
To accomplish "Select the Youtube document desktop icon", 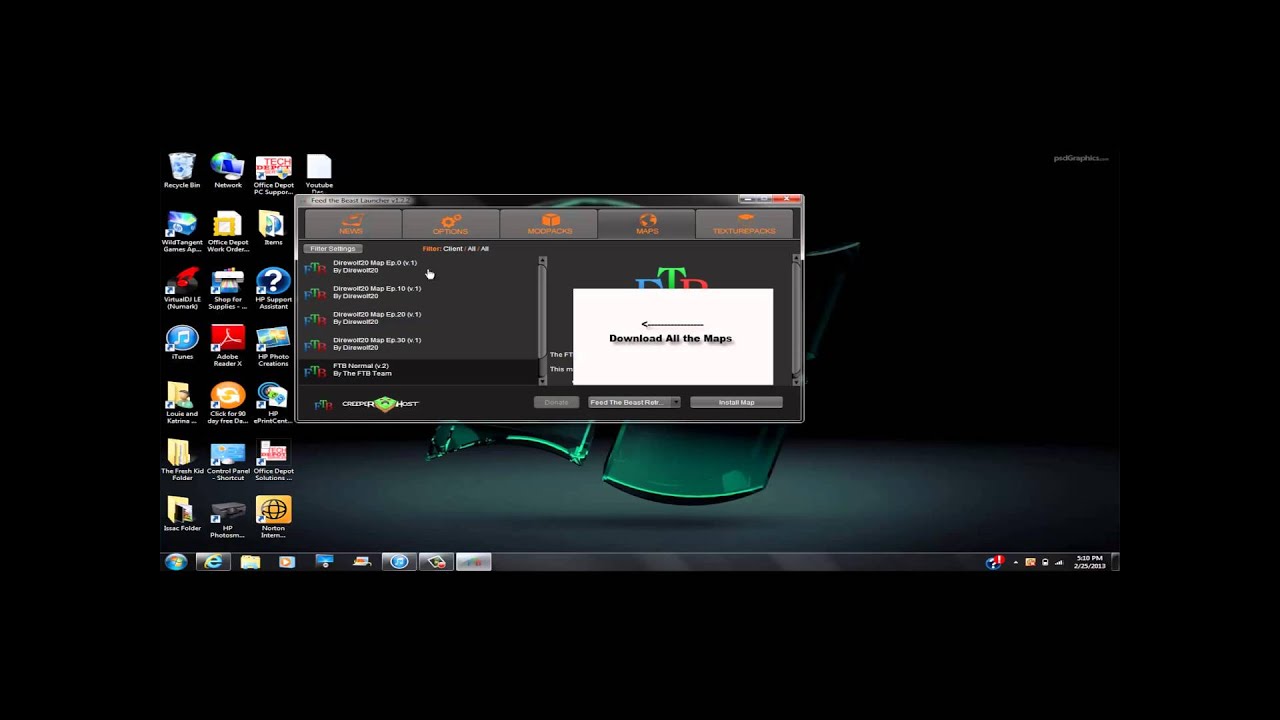I will point(319,174).
